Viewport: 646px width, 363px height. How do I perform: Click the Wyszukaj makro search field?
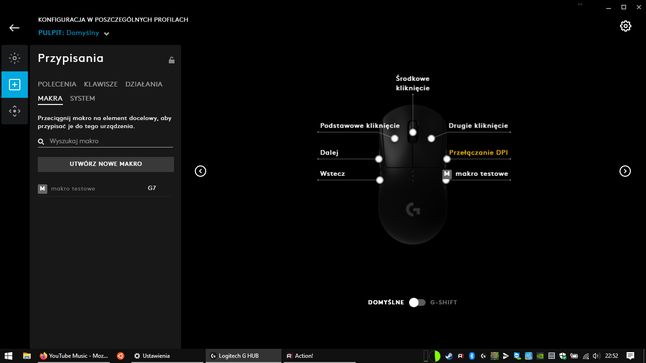click(106, 141)
